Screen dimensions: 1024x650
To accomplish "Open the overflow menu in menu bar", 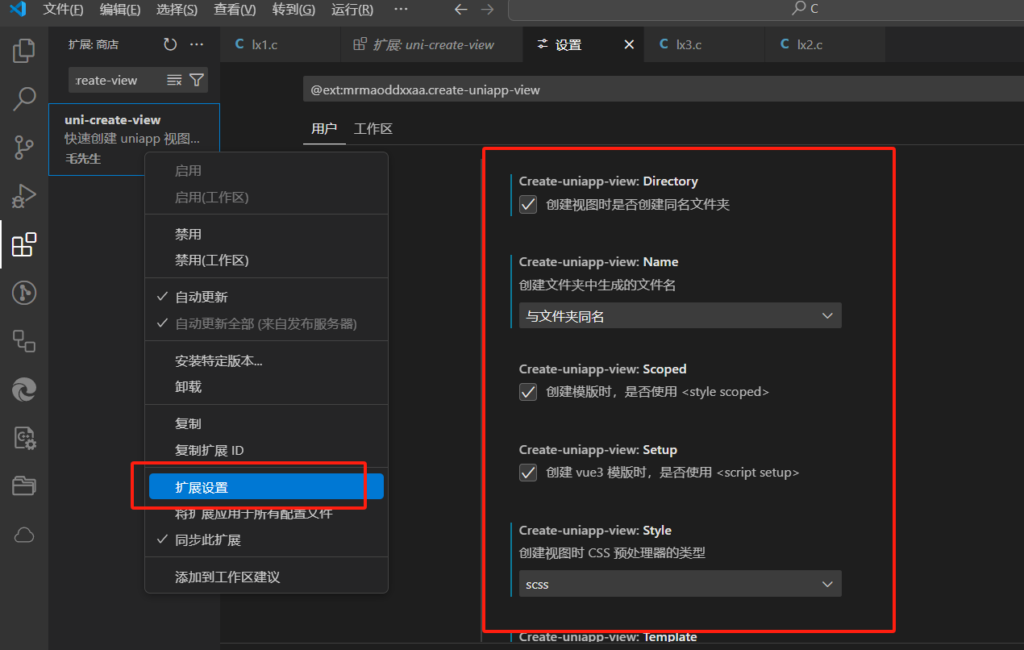I will coord(401,9).
